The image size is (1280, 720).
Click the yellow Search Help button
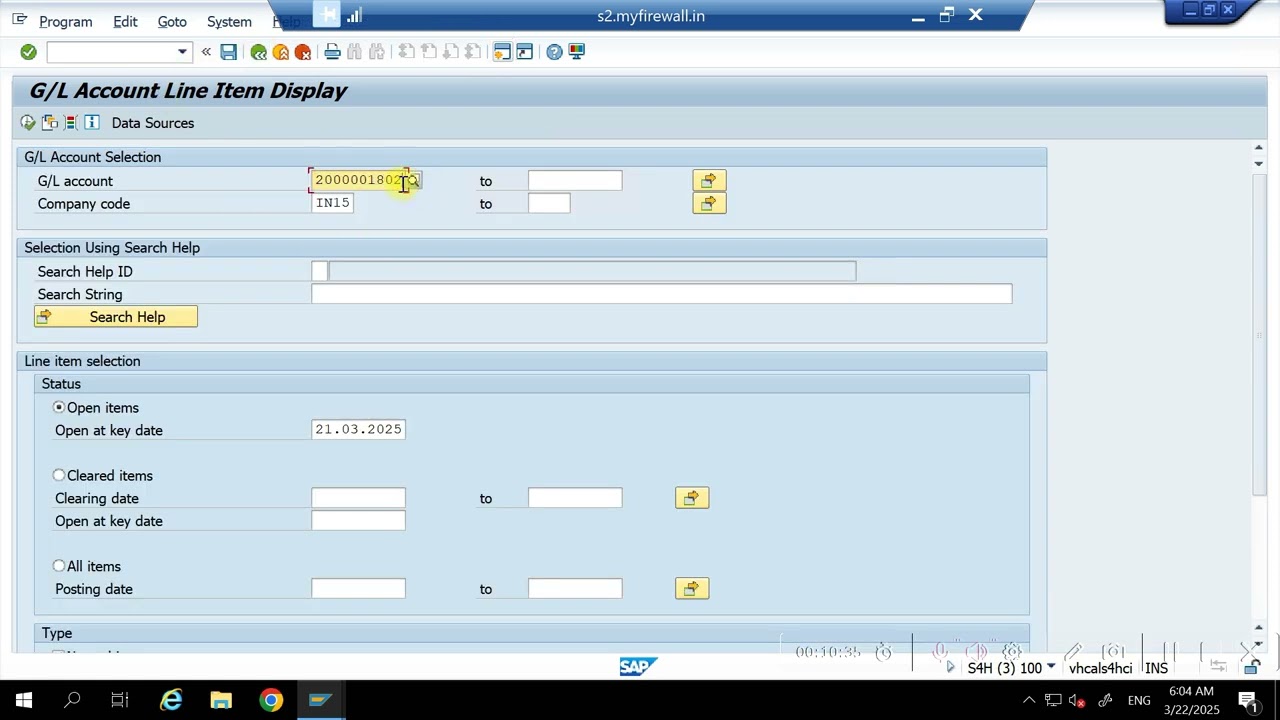click(x=116, y=317)
